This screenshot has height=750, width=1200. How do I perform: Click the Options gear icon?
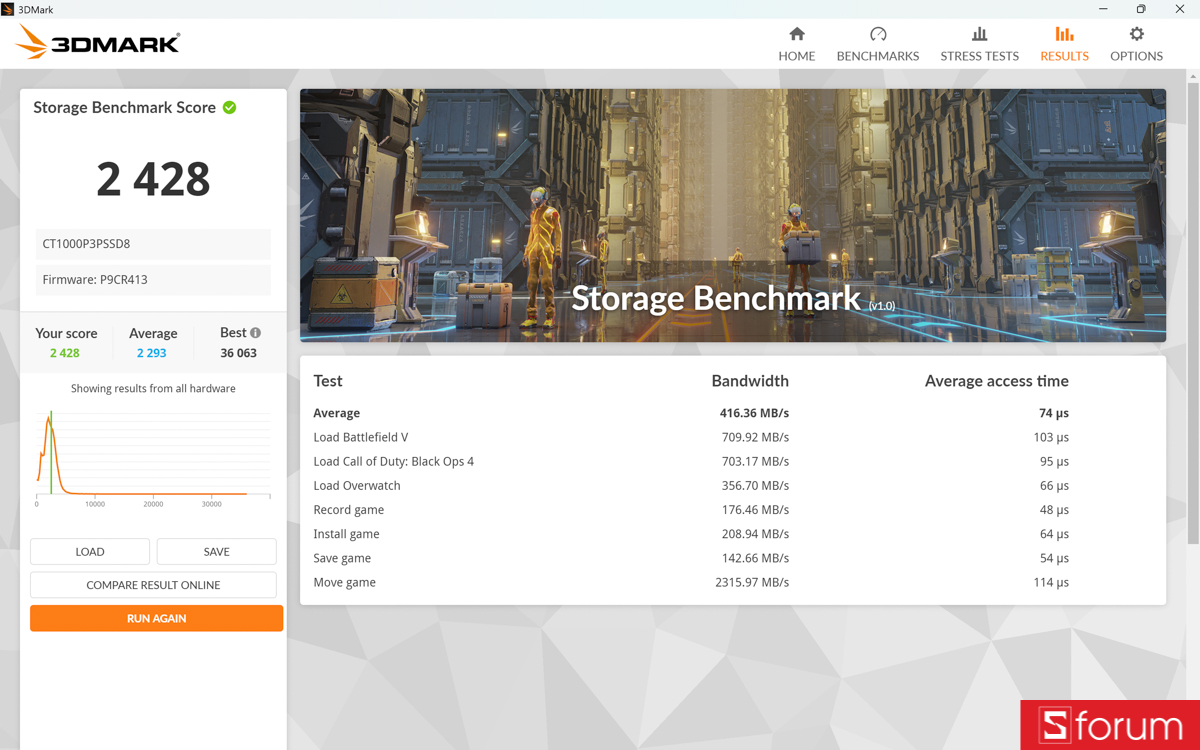(1137, 34)
